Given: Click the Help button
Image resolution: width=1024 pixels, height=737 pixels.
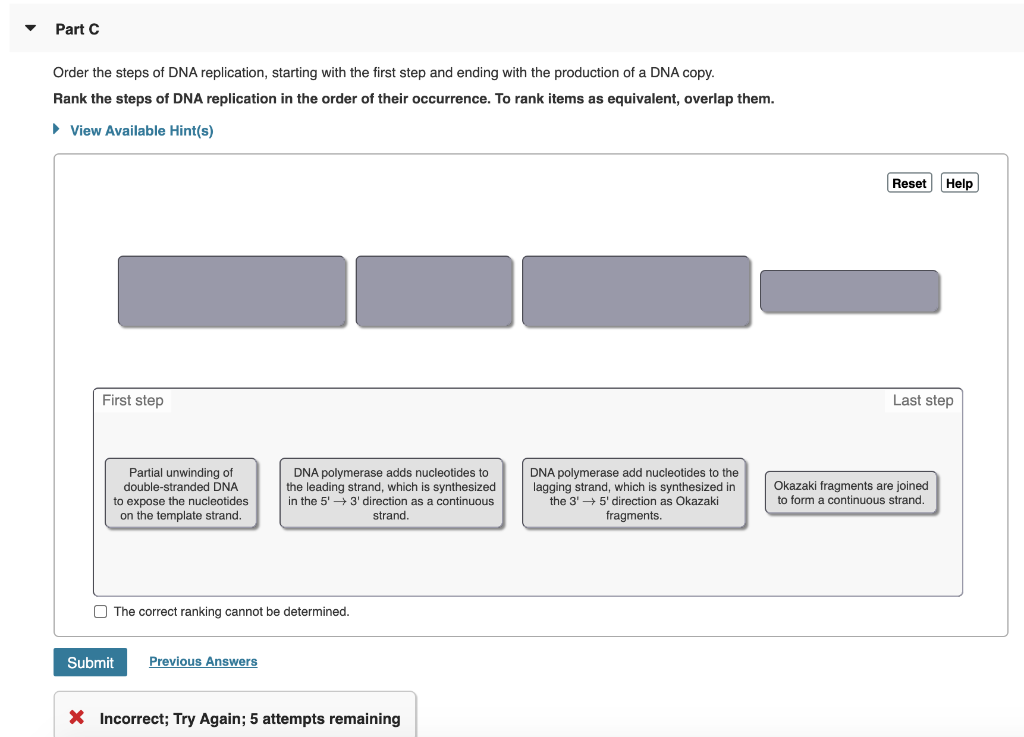Looking at the screenshot, I should pos(959,183).
